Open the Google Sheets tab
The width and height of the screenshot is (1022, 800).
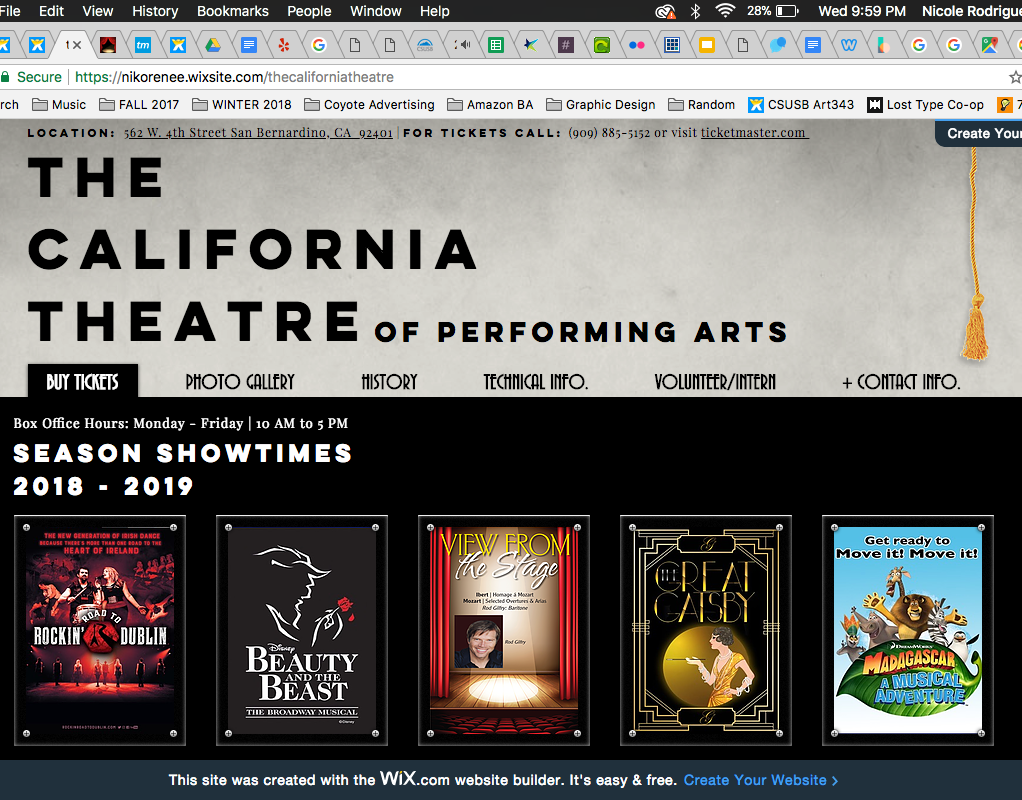pyautogui.click(x=496, y=45)
